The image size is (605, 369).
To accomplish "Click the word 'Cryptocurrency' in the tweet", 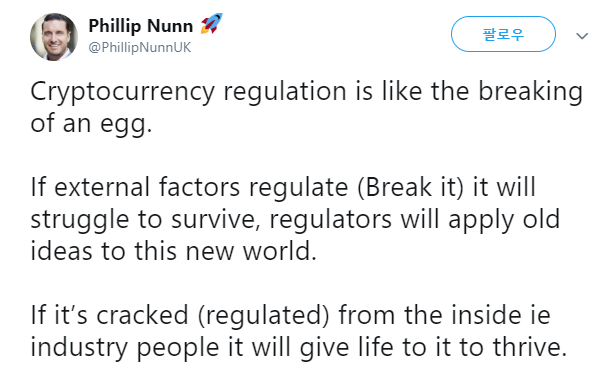I will [122, 93].
